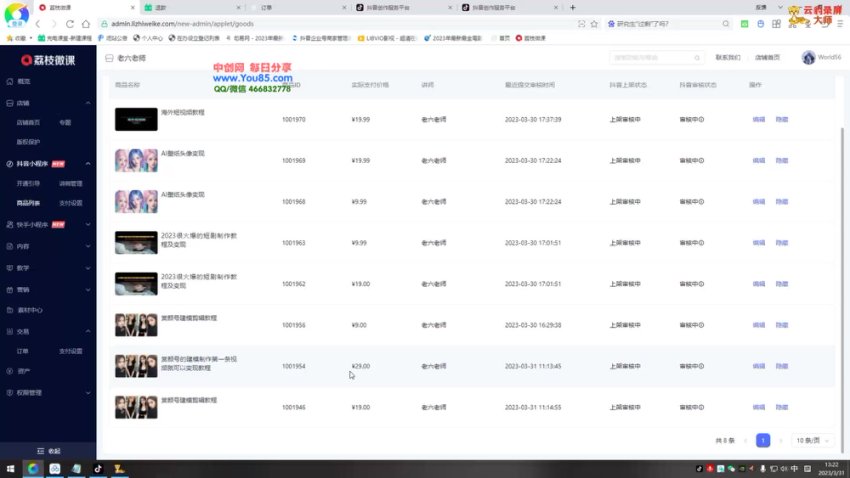Click 编辑 for product 1001970
Viewport: 850px width, 478px height.
[758, 119]
